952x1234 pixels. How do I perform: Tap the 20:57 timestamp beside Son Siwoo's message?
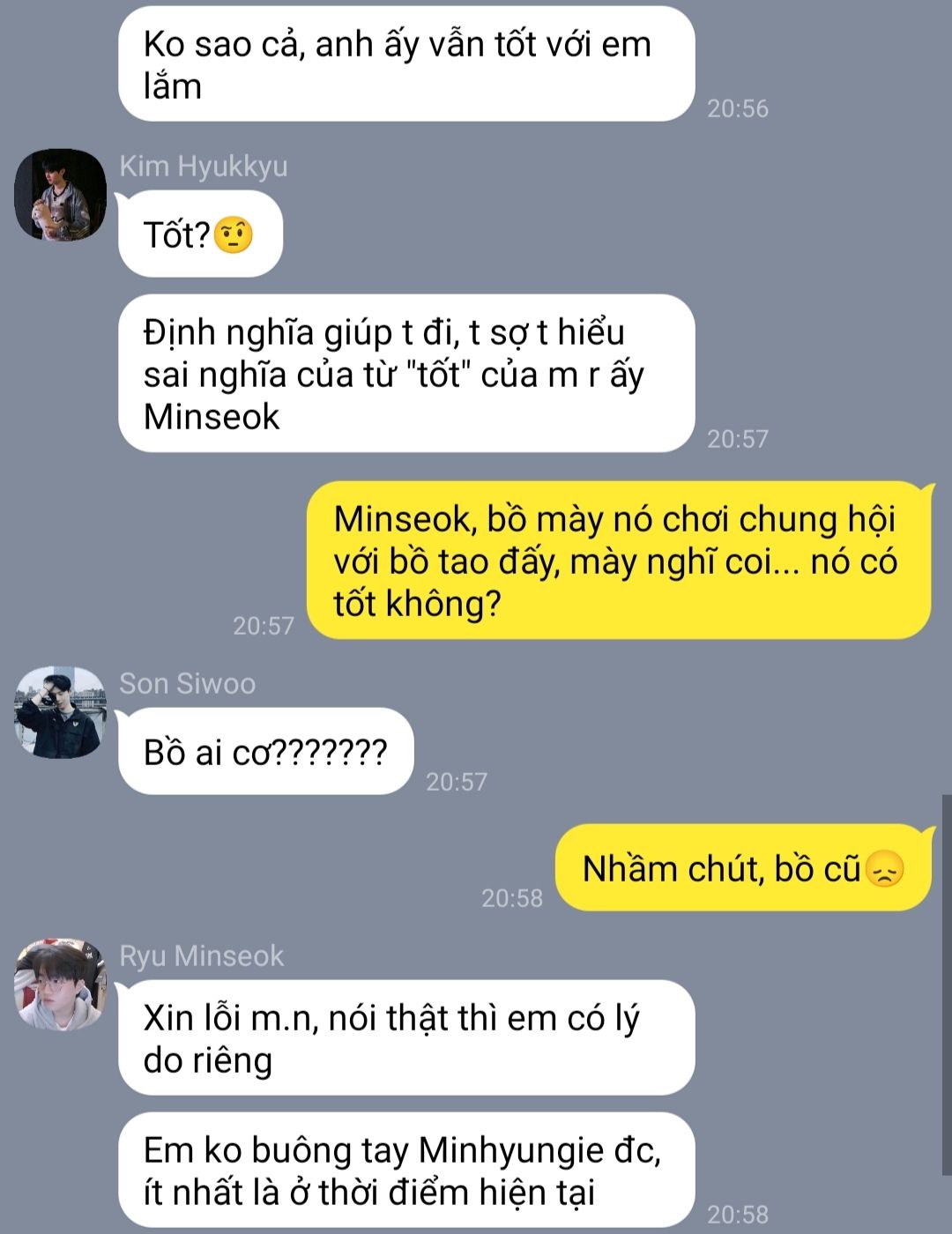click(457, 782)
